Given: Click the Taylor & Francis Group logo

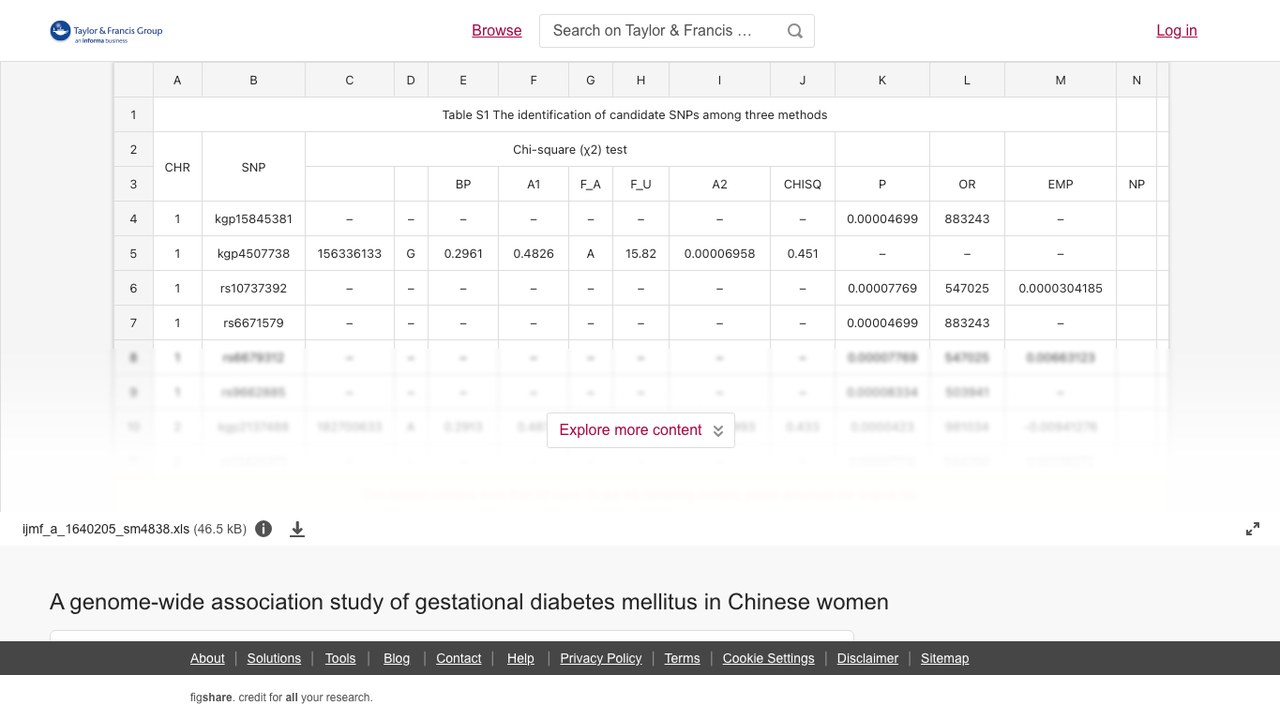Looking at the screenshot, I should pyautogui.click(x=106, y=32).
